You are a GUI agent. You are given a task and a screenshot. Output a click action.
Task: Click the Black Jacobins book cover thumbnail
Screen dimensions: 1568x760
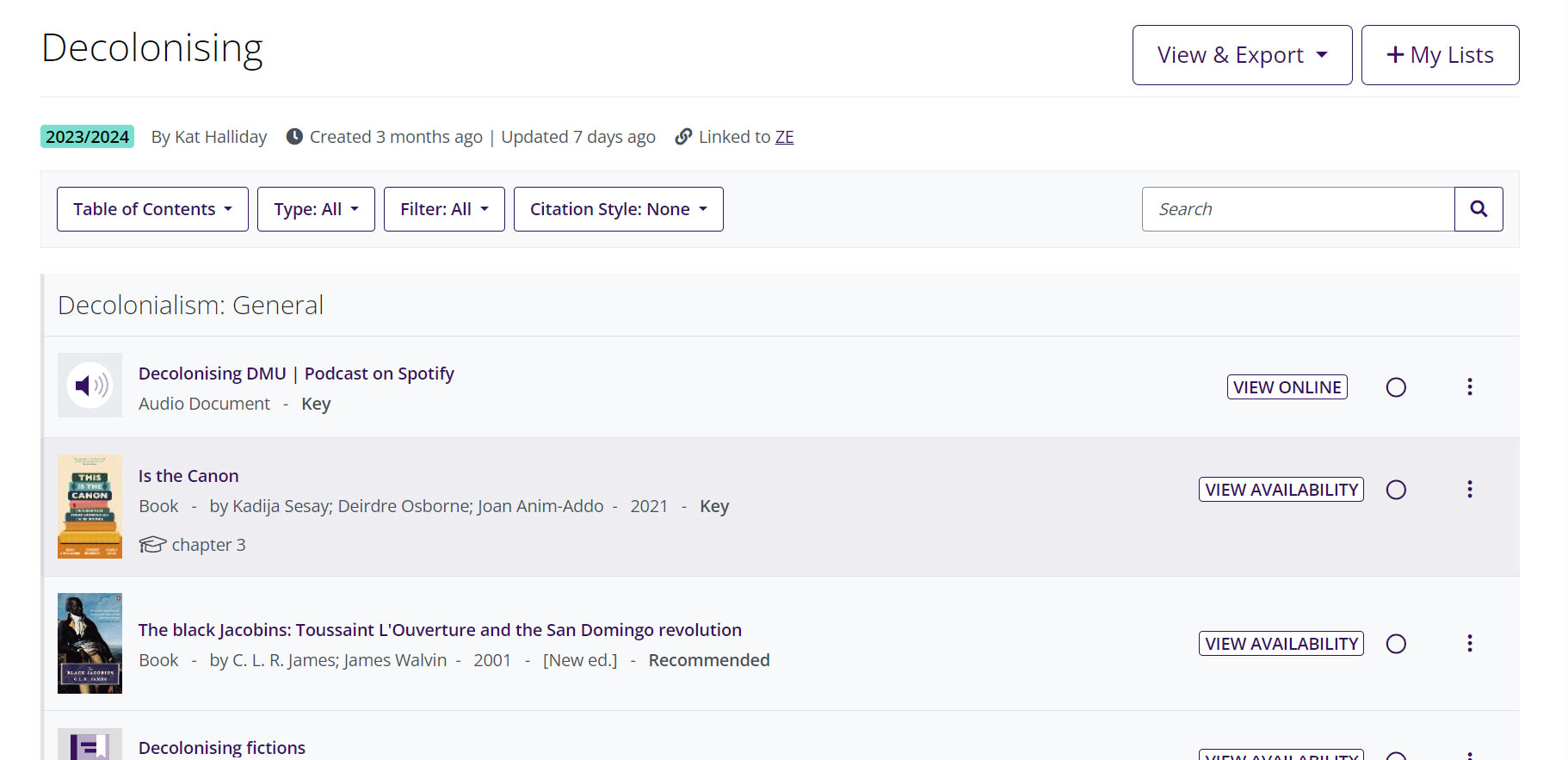90,643
